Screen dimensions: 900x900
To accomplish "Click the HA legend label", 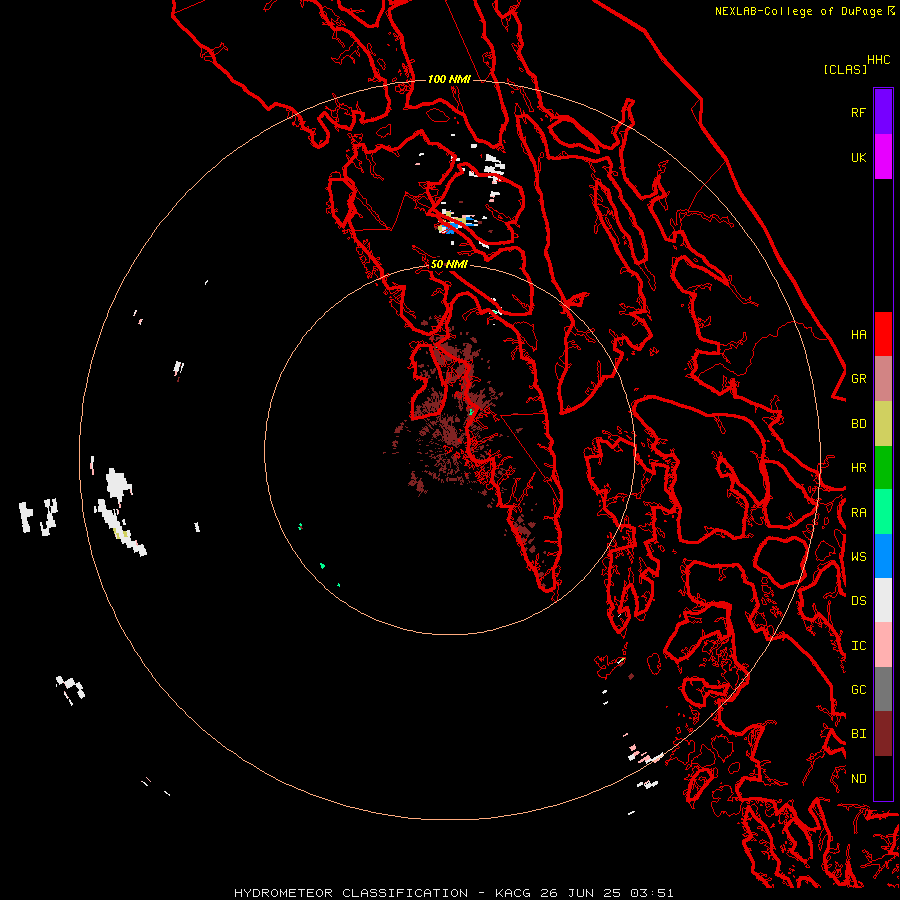I will [858, 335].
